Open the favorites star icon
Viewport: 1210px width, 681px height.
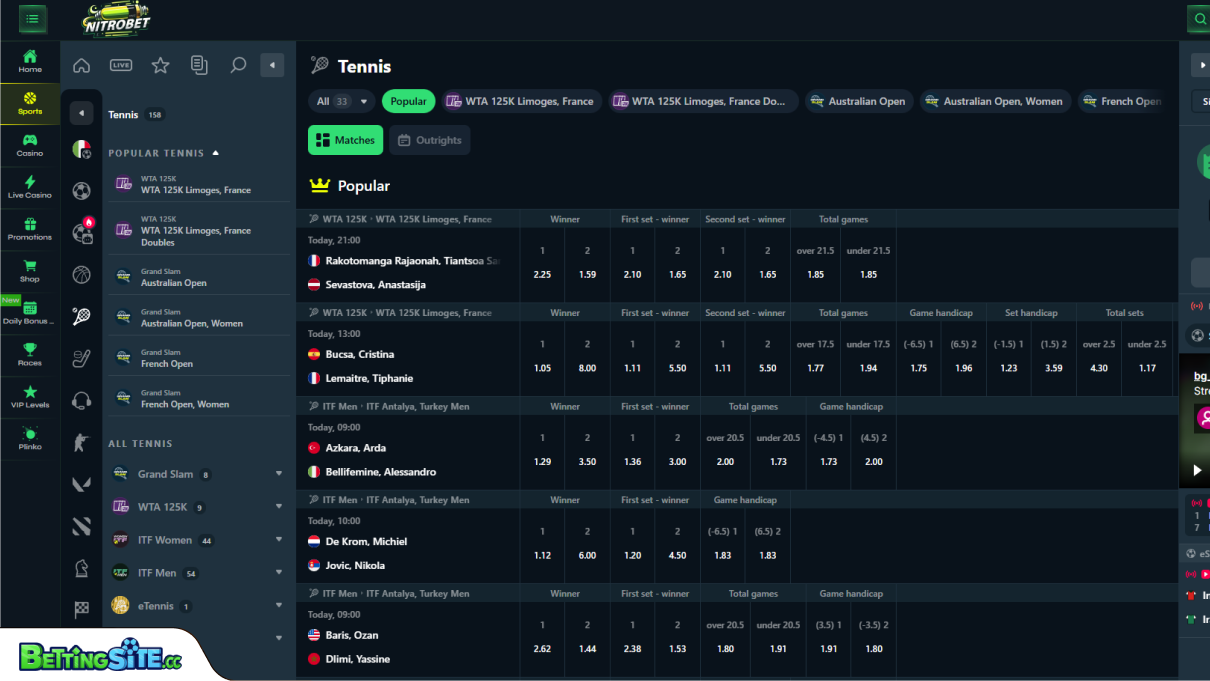(x=160, y=64)
